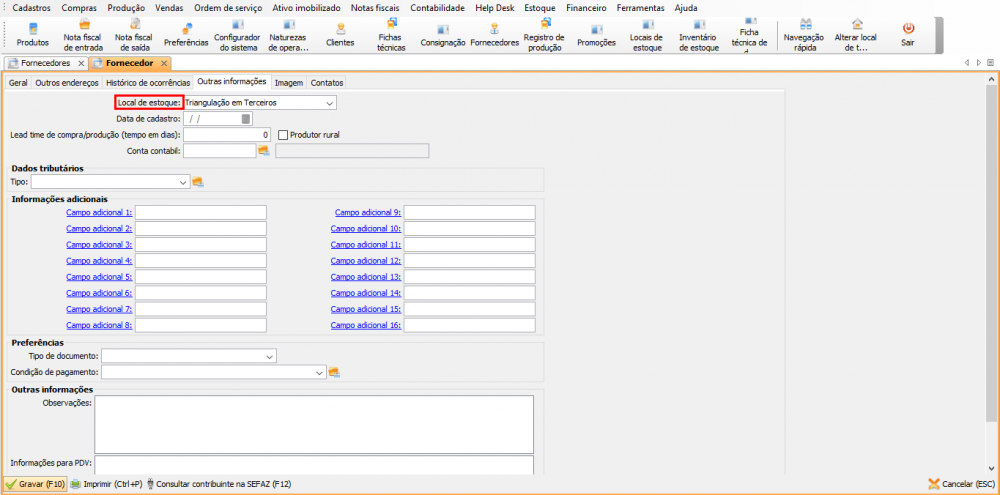Open the Contabilidade menu

(438, 7)
